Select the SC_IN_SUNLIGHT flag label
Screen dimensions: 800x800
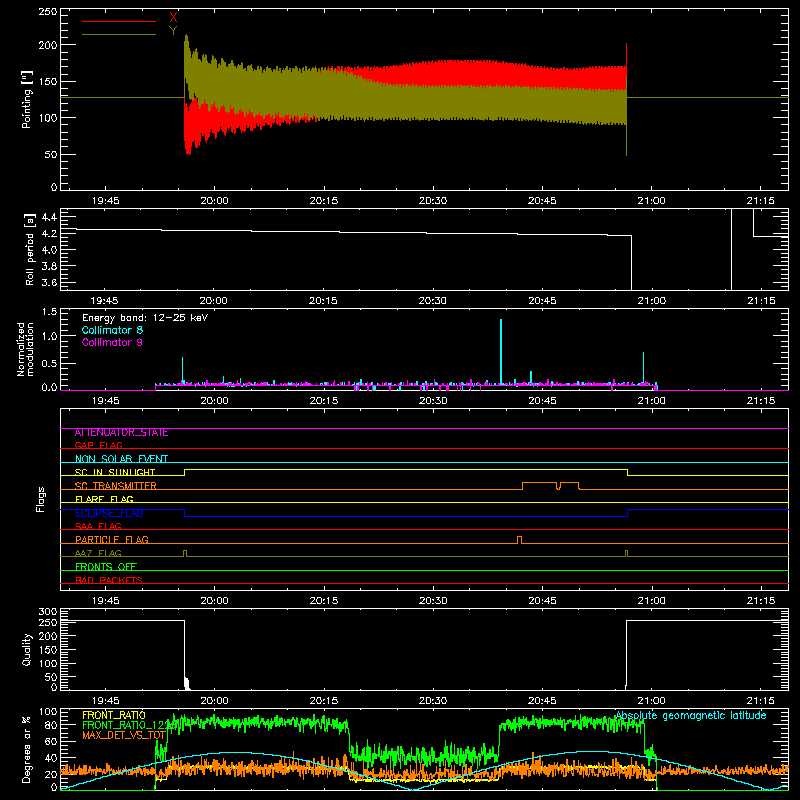[x=115, y=472]
